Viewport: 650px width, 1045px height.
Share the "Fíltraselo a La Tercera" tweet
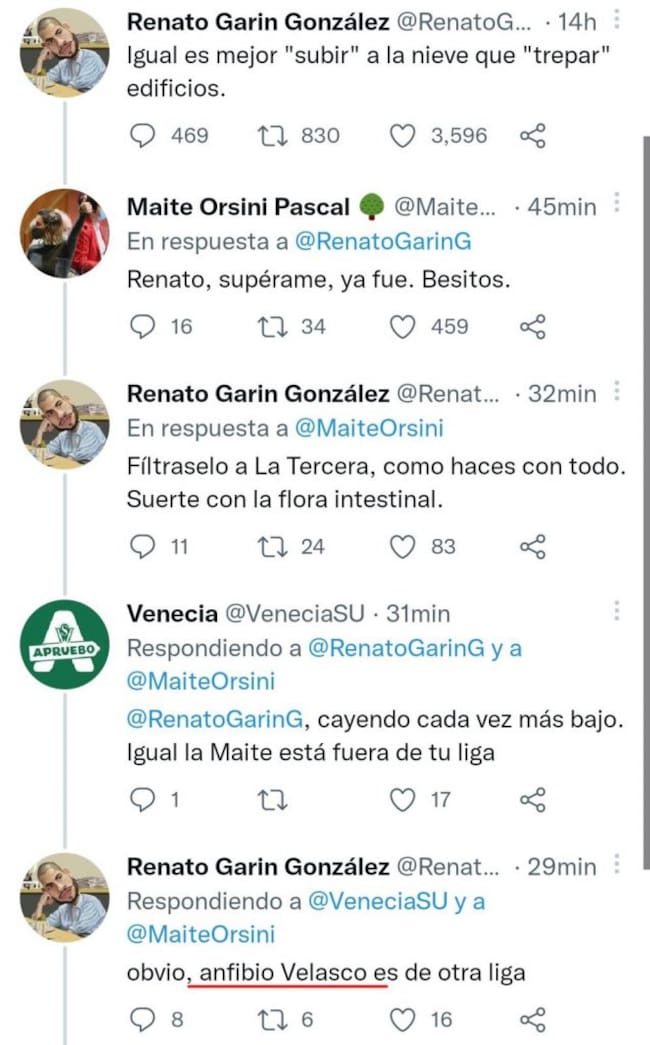pyautogui.click(x=533, y=546)
